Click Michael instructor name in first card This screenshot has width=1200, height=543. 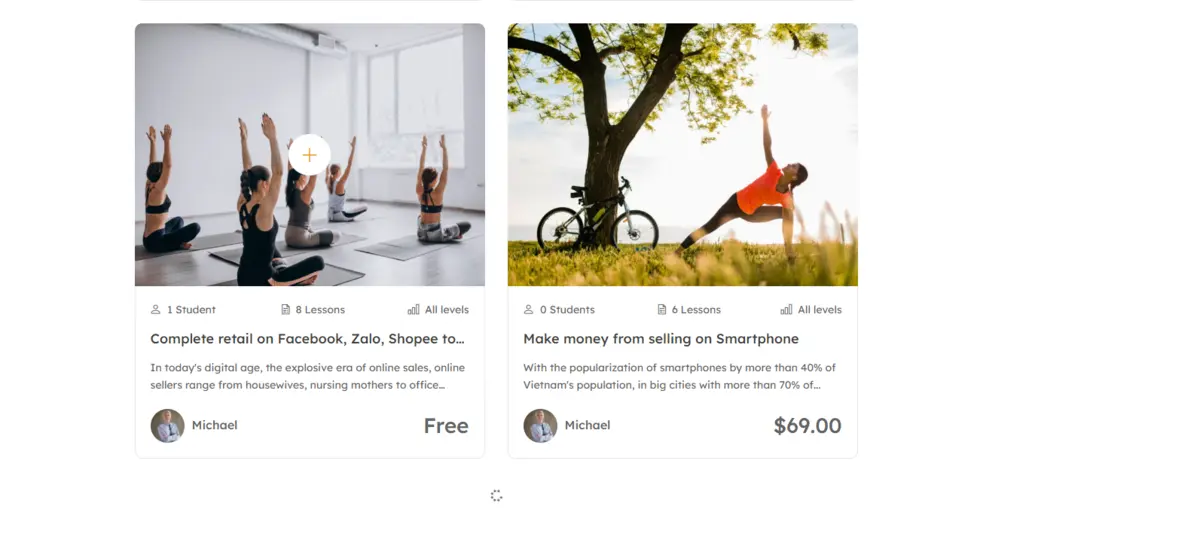coord(215,425)
